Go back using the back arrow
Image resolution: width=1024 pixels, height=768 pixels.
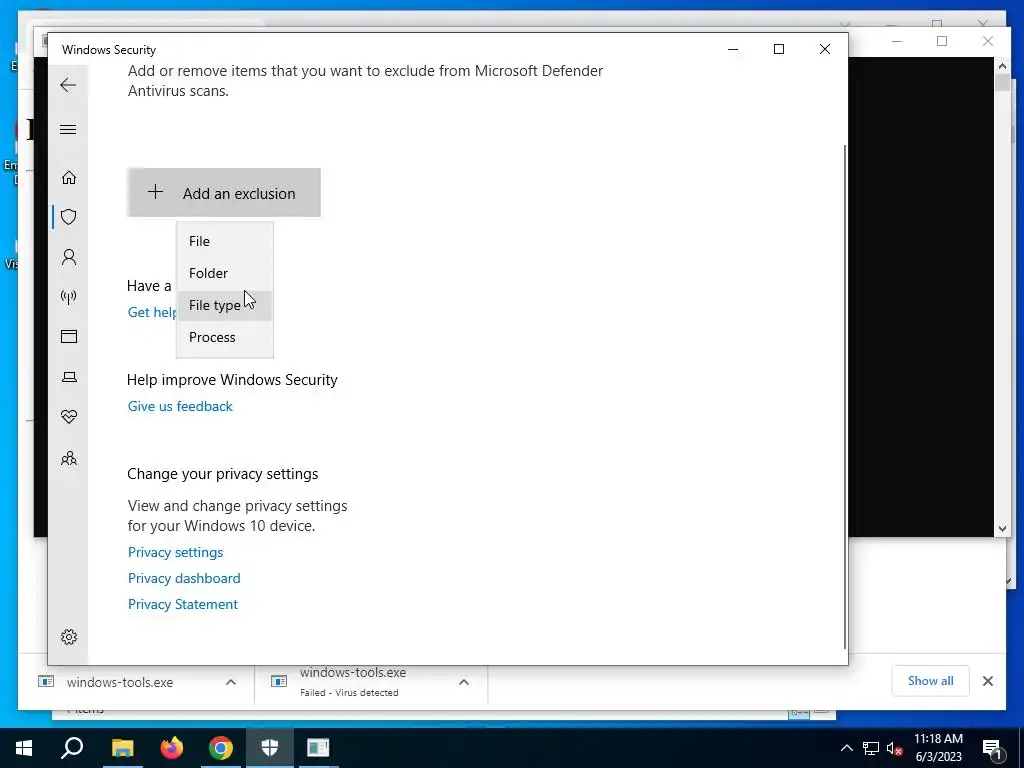click(x=68, y=85)
